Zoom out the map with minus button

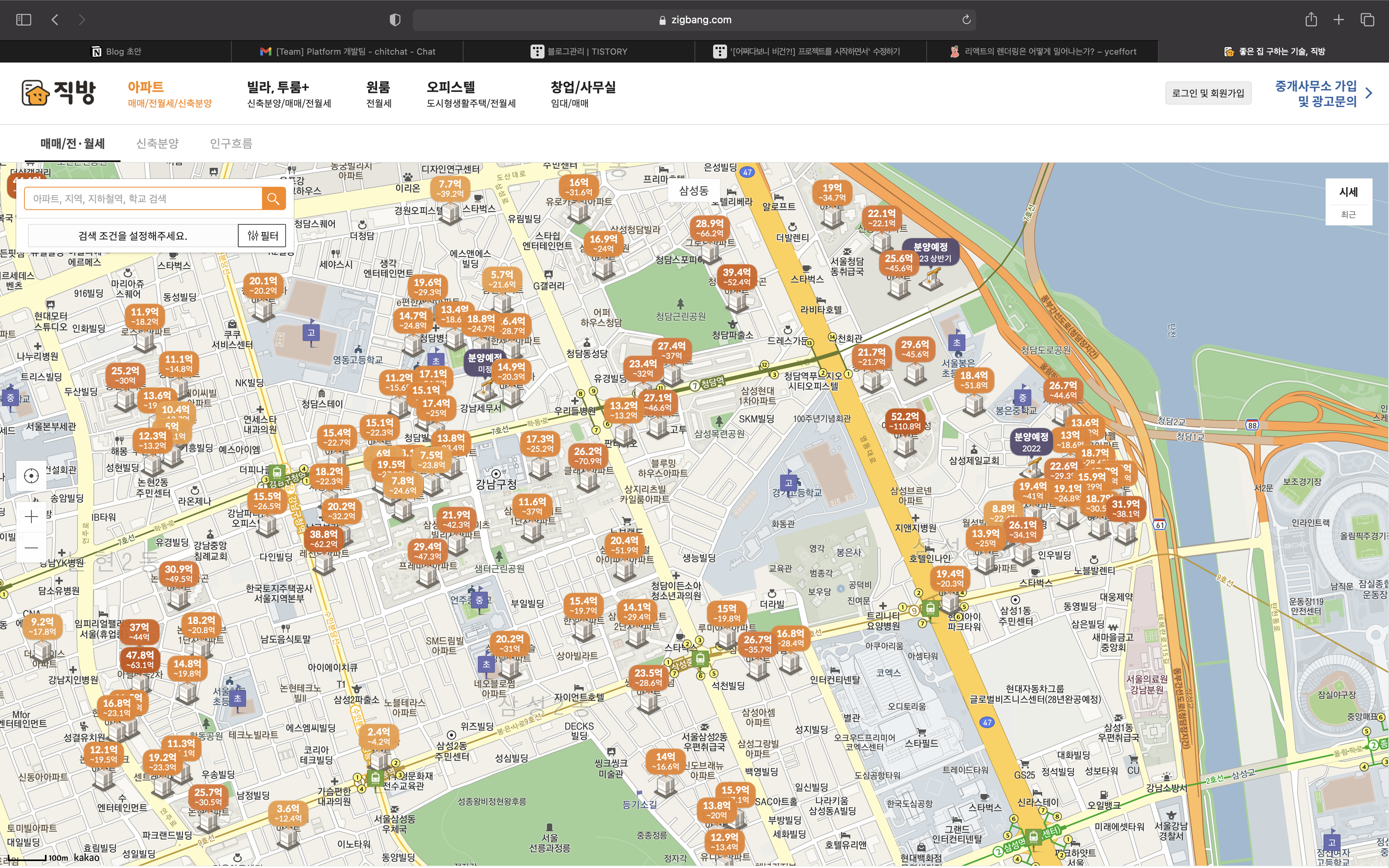[31, 548]
